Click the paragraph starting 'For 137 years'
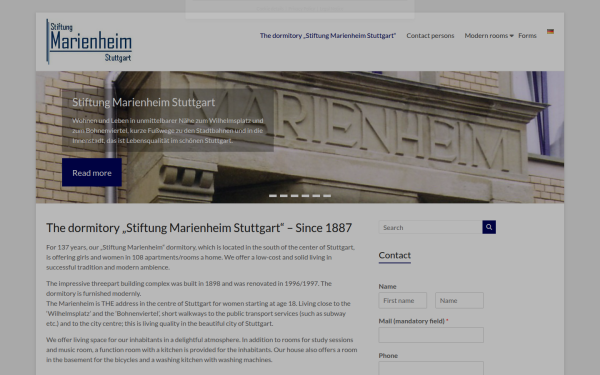This screenshot has height=375, width=600. click(x=201, y=257)
